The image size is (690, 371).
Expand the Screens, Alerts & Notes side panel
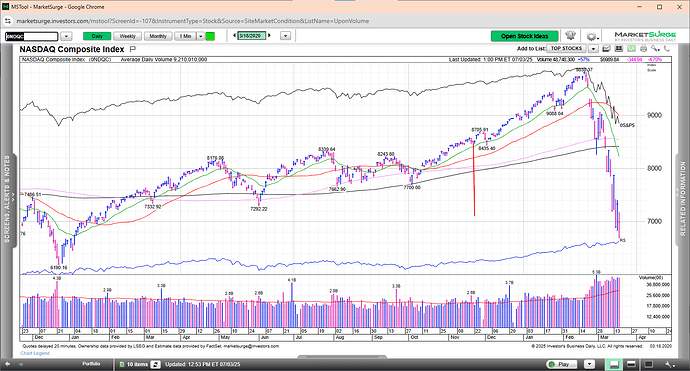click(x=8, y=199)
